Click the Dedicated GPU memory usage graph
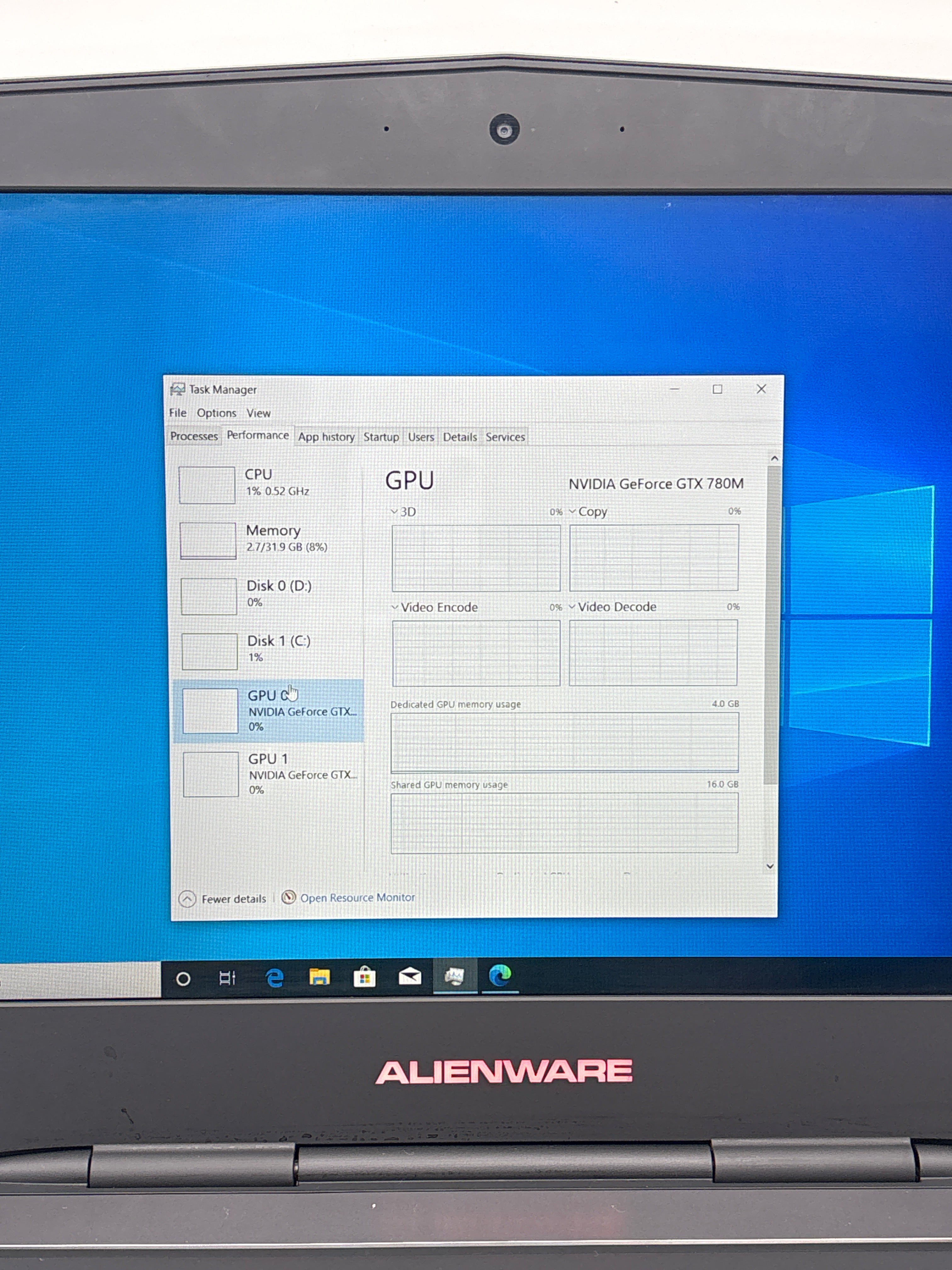 565,742
